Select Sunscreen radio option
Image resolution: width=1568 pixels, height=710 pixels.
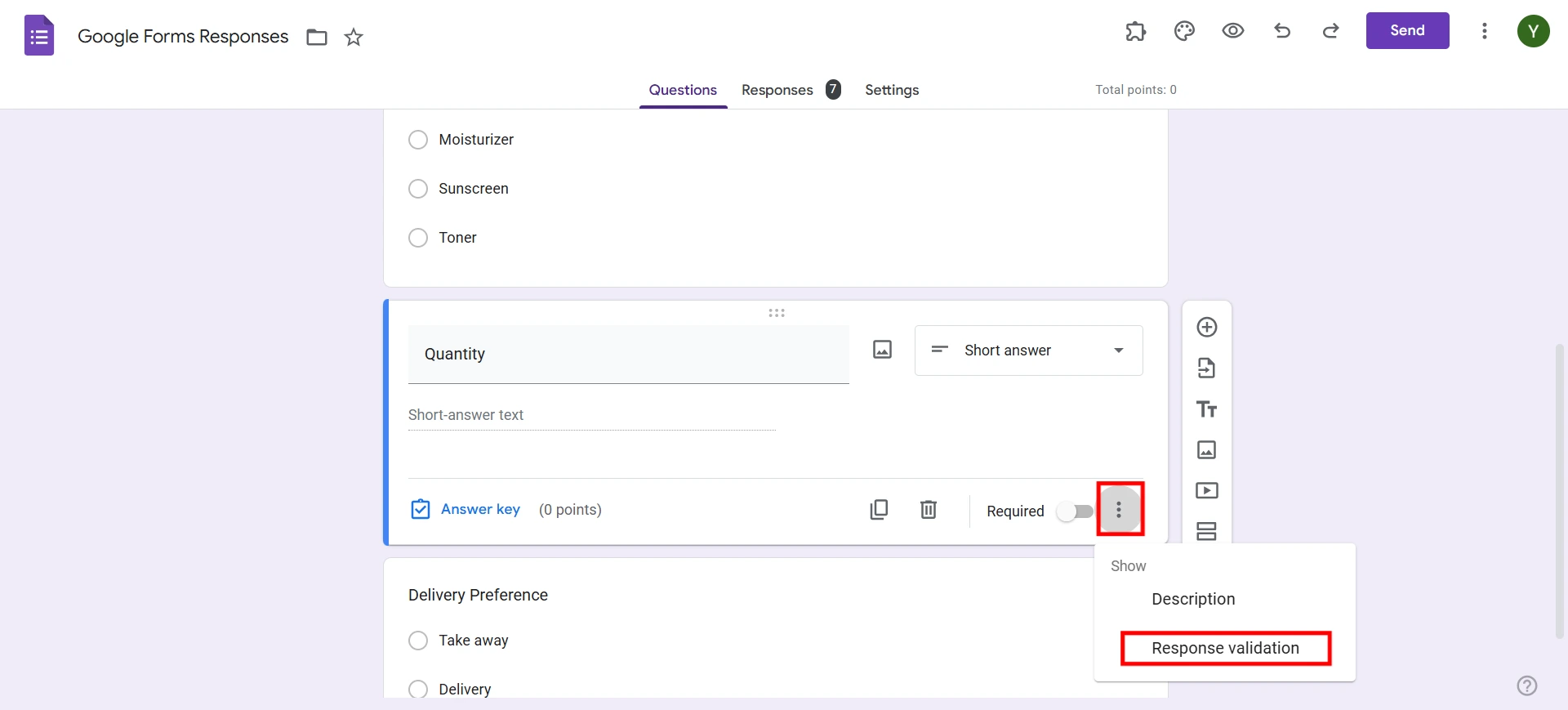(418, 189)
